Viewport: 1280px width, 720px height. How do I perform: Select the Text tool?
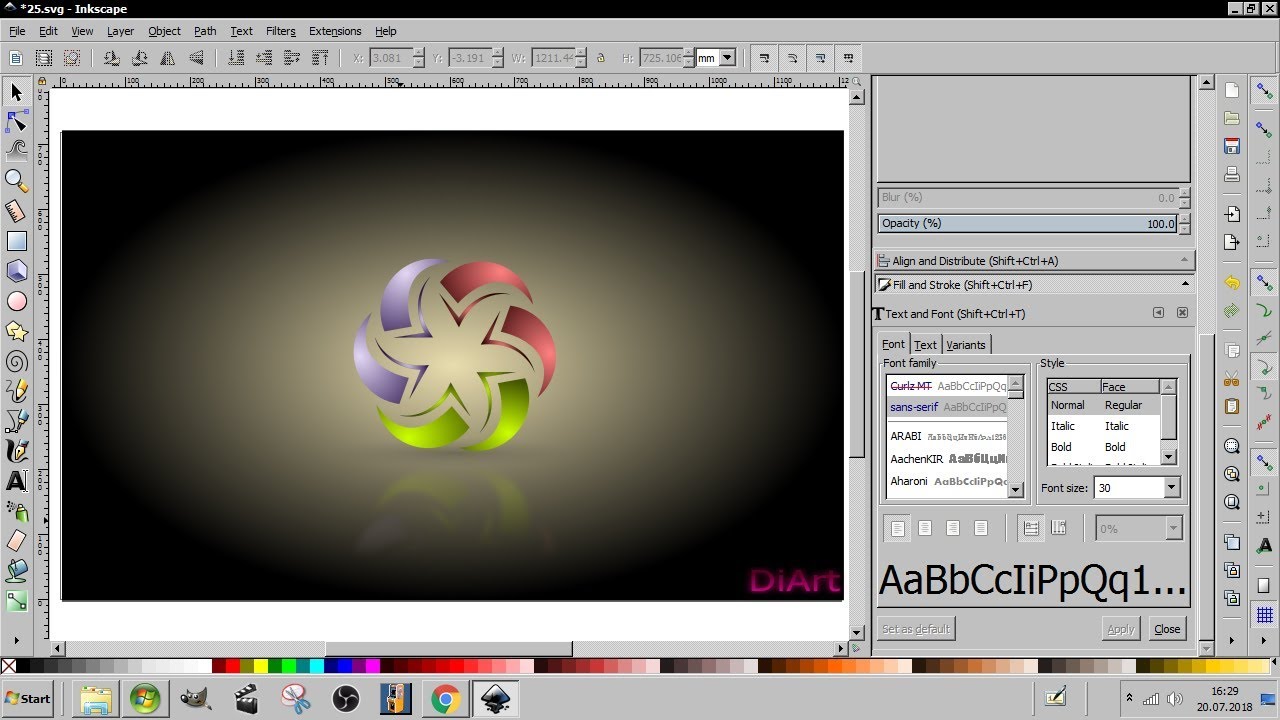point(16,481)
